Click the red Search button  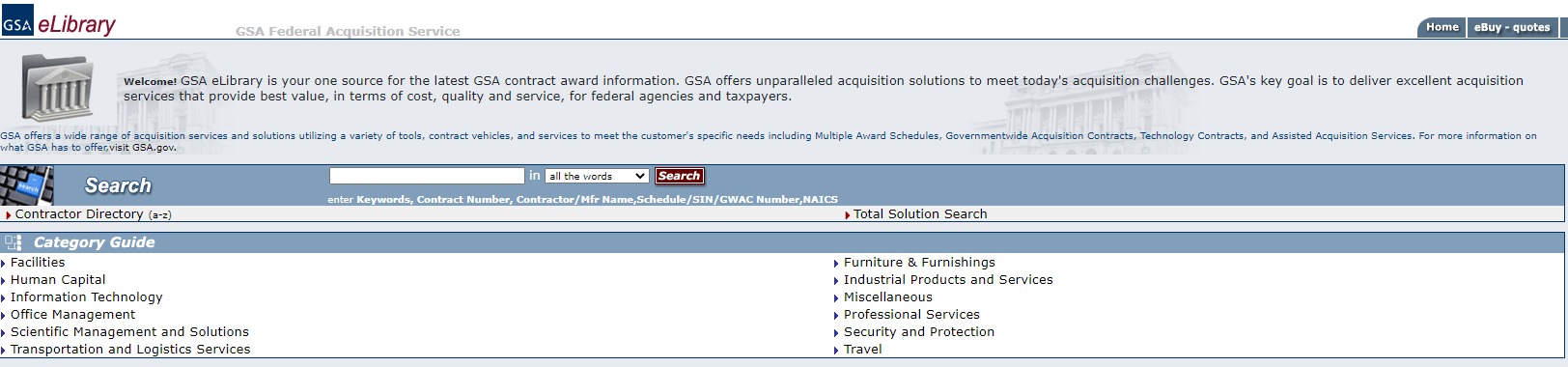click(679, 176)
